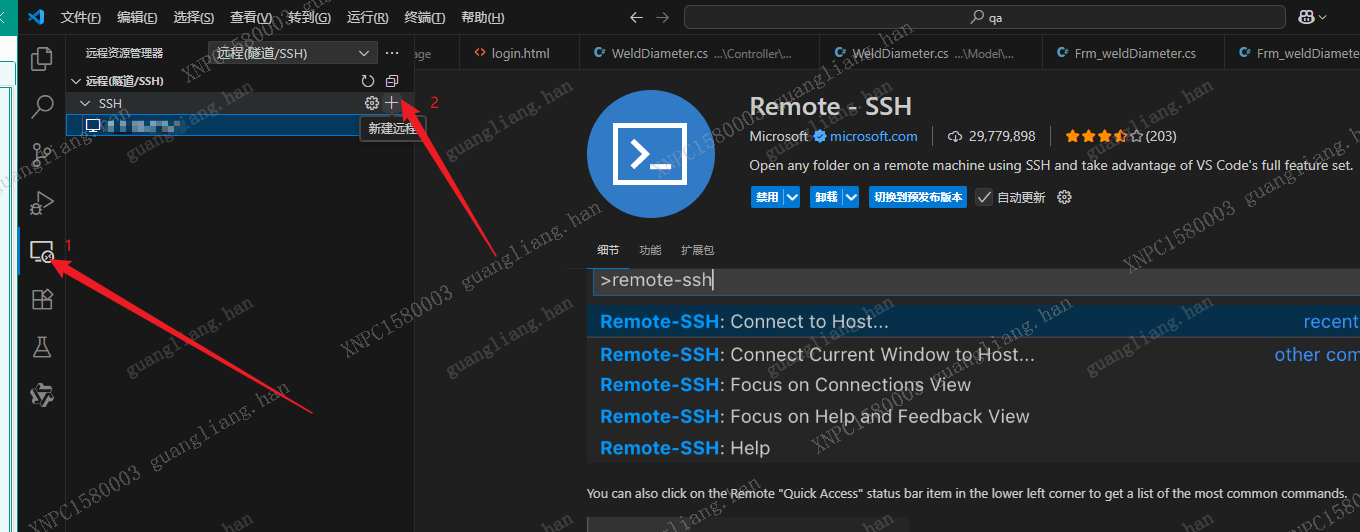Choose the Remote-SSH: Help command
This screenshot has height=532, width=1360.
685,448
